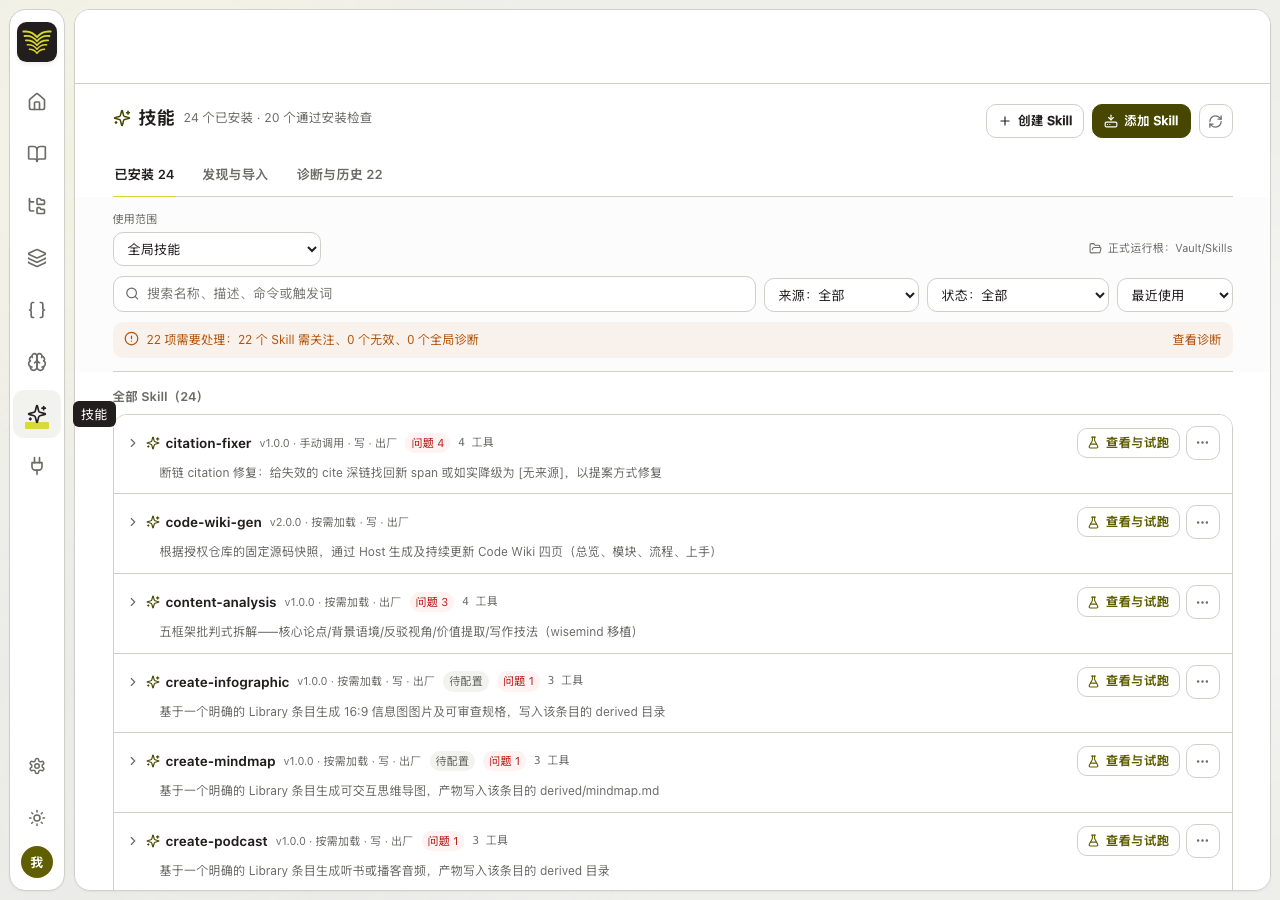Viewport: 1280px width, 900px height.
Task: Open the stacked layers icon in sidebar
Action: [x=37, y=258]
